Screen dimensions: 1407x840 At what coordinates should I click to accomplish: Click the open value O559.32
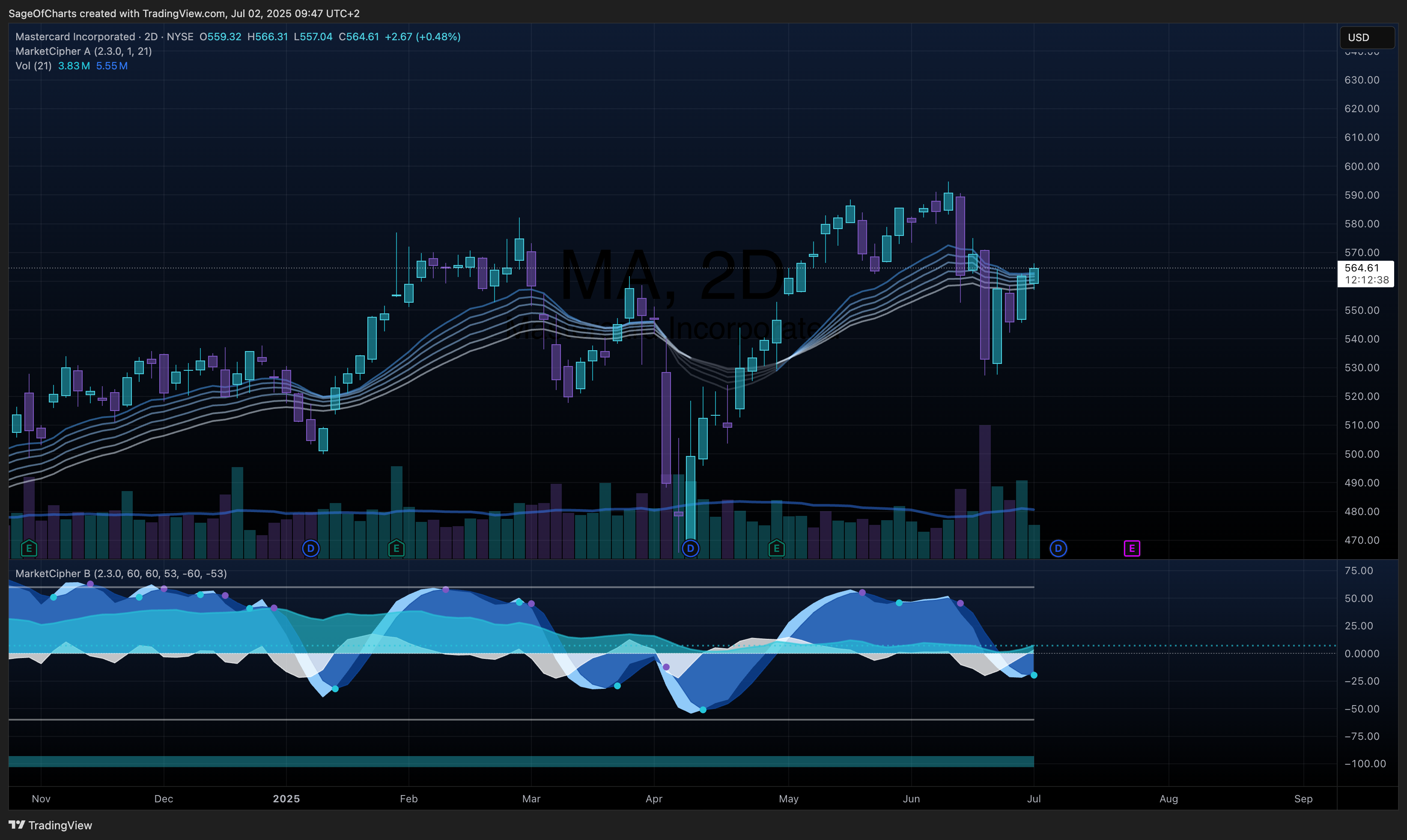click(x=220, y=37)
